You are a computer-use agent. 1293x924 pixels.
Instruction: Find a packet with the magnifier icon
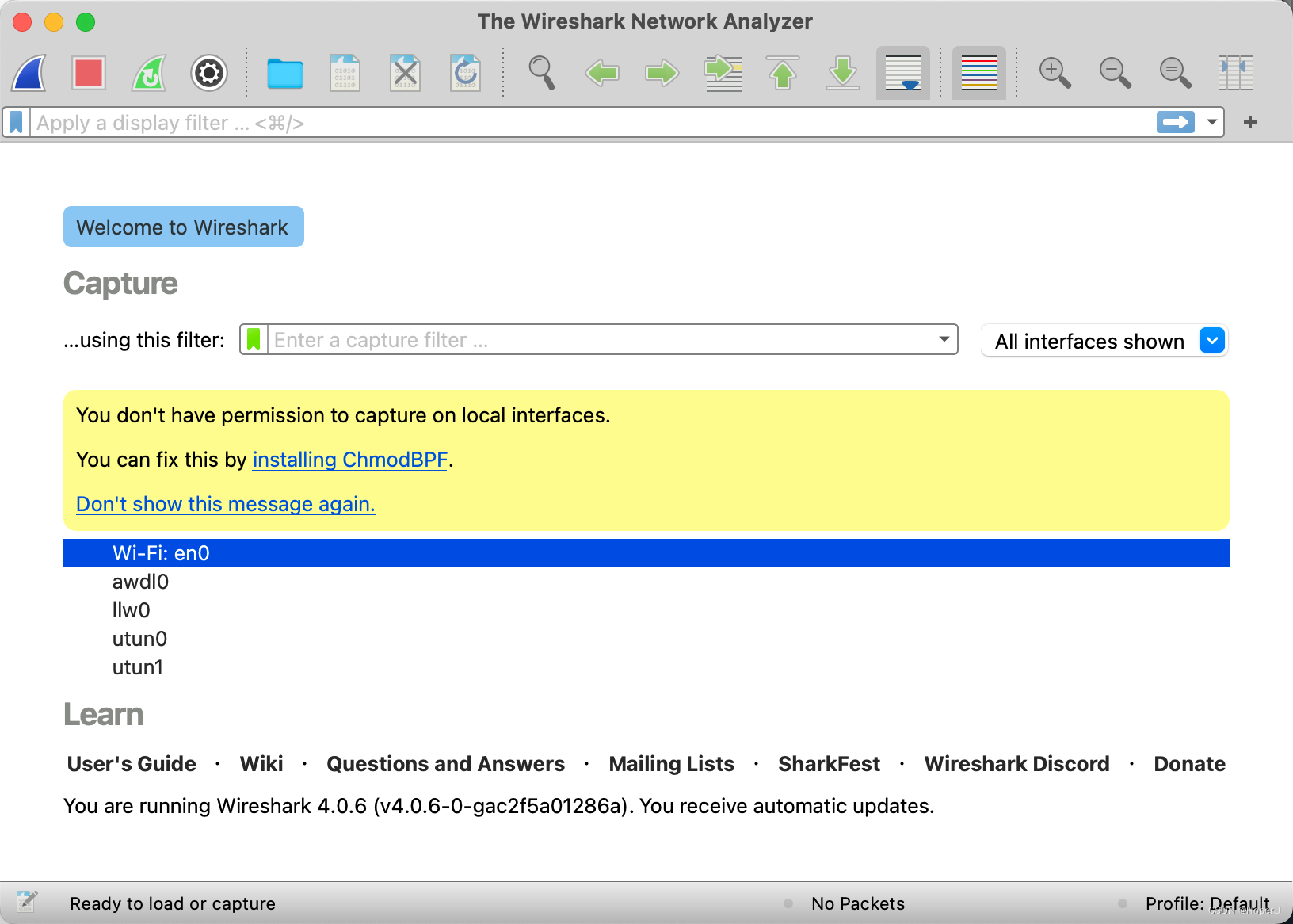[542, 73]
